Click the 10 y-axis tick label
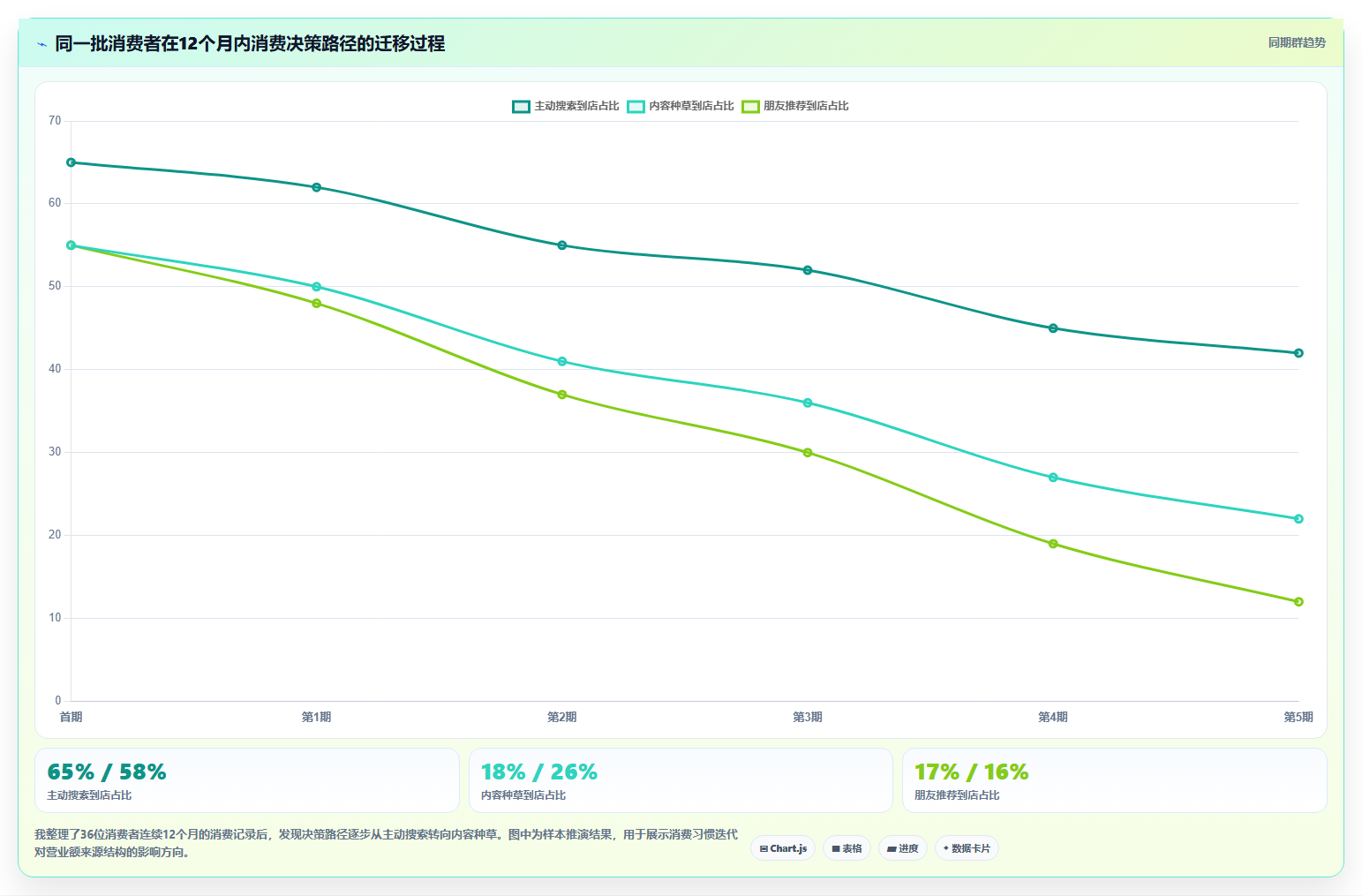Image resolution: width=1362 pixels, height=896 pixels. pyautogui.click(x=55, y=618)
